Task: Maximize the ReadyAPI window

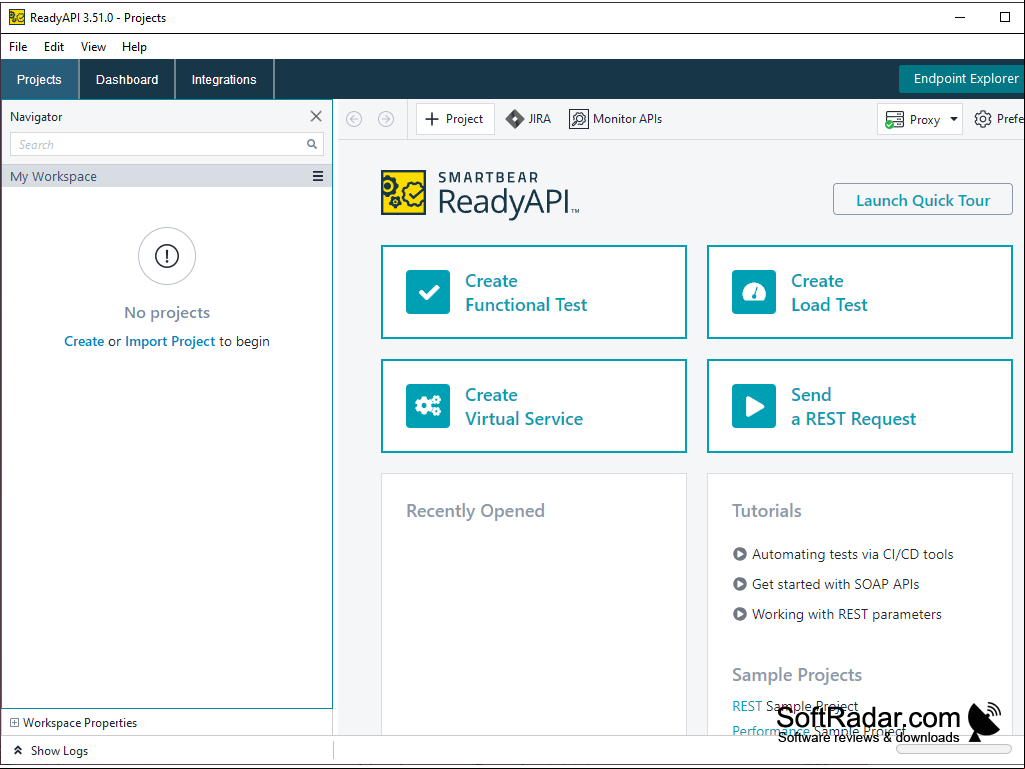Action: [1005, 17]
